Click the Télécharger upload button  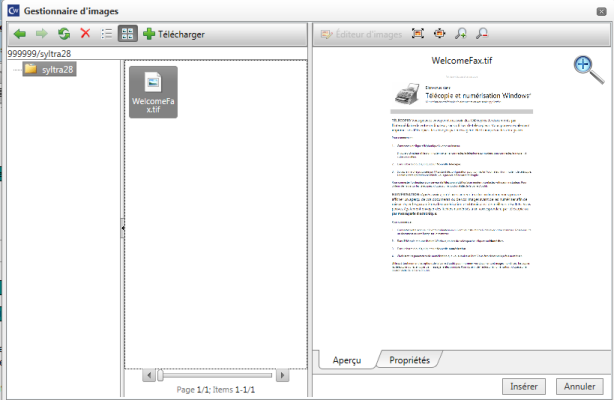click(x=174, y=34)
